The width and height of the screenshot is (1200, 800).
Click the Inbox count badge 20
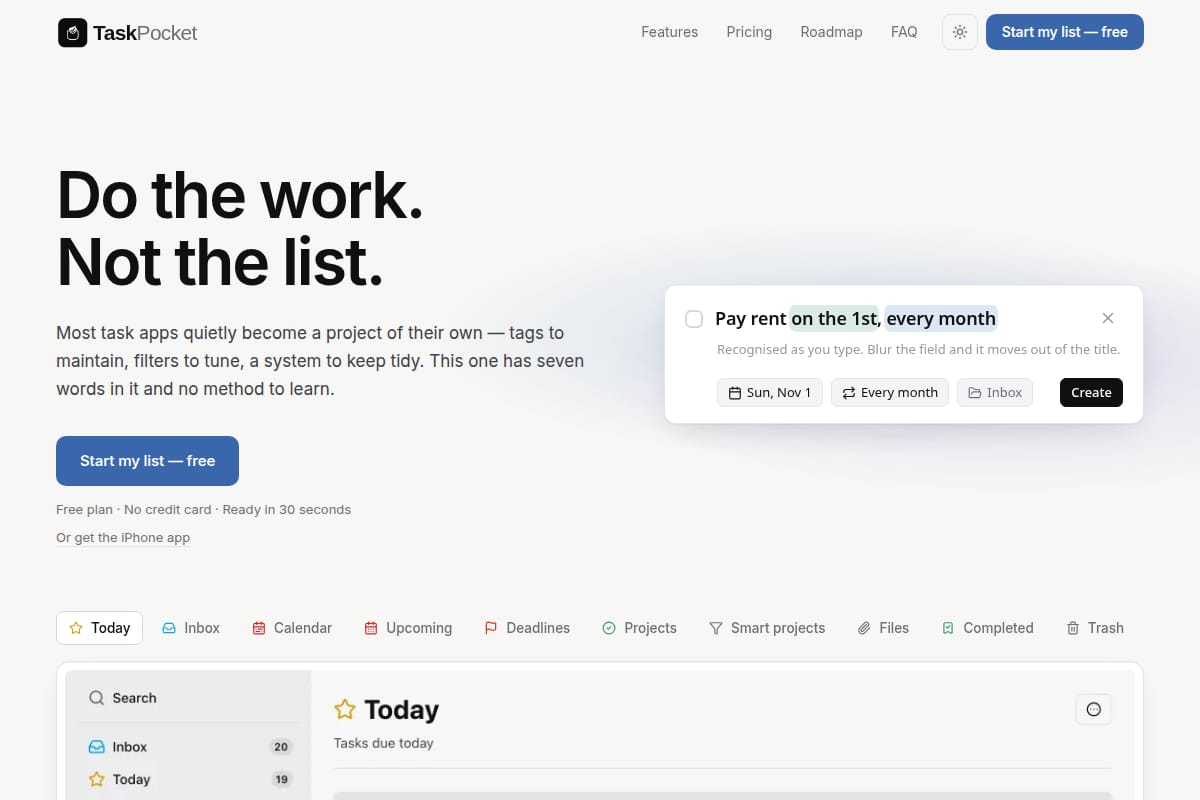coord(281,747)
